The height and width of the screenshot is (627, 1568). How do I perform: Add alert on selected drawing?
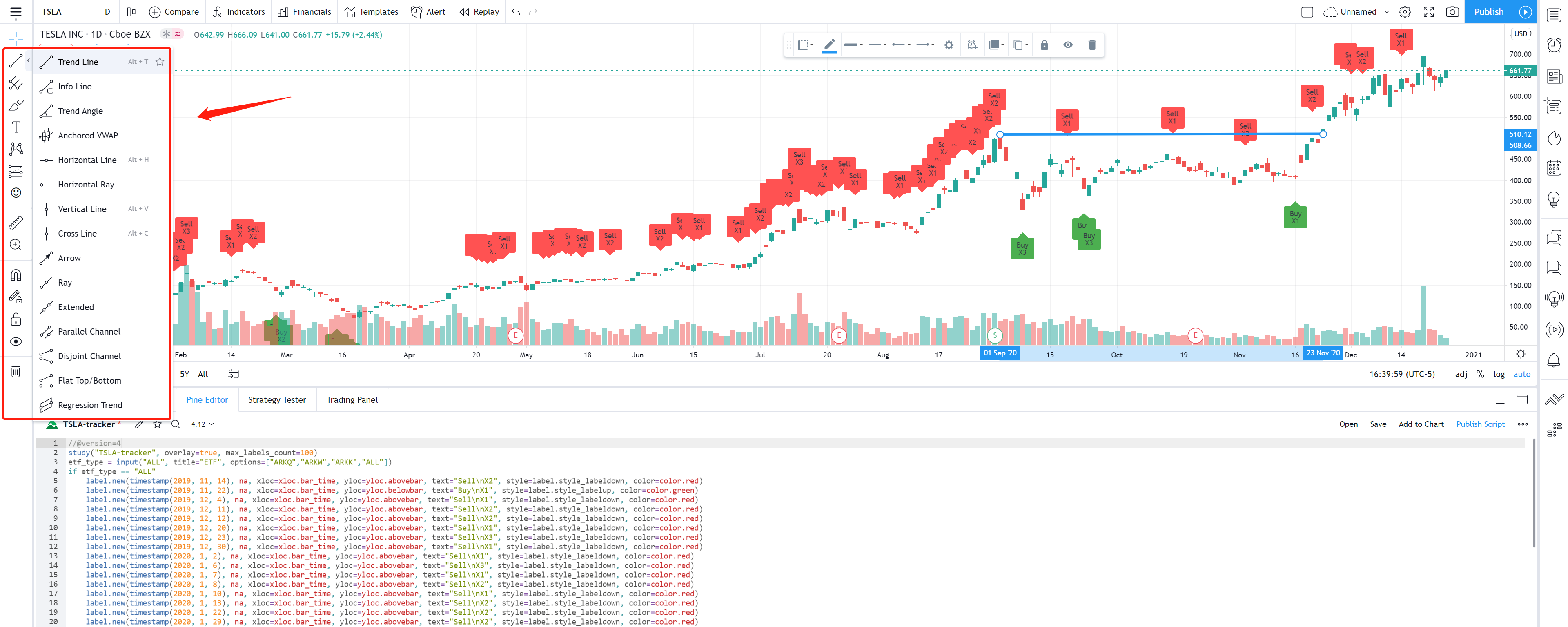click(x=972, y=45)
